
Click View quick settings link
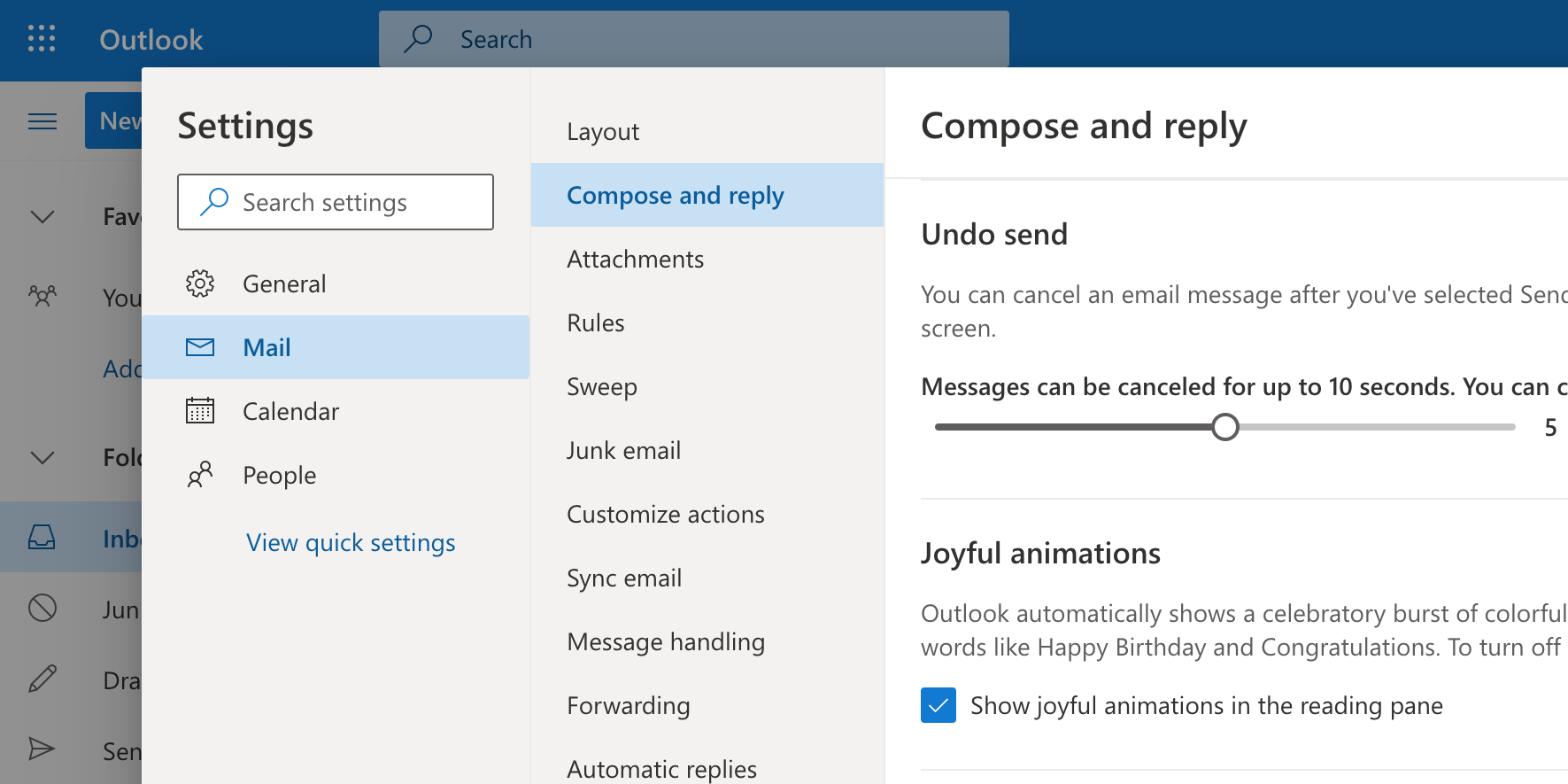pyautogui.click(x=351, y=543)
